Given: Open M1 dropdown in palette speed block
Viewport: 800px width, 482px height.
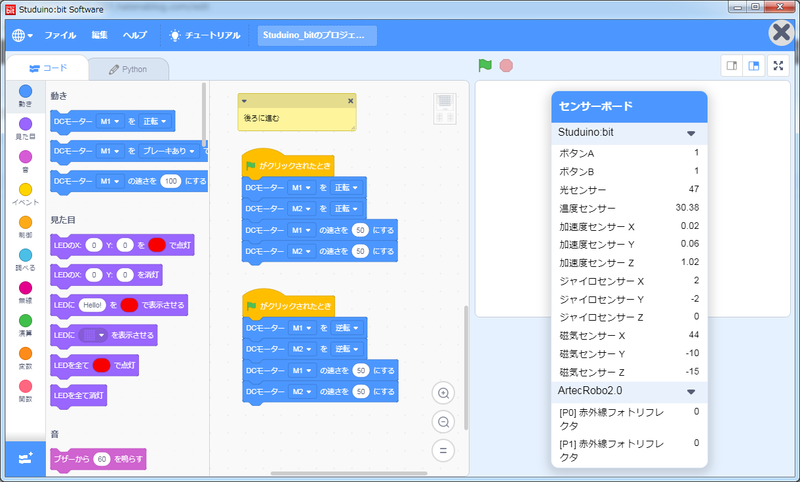Looking at the screenshot, I should [110, 181].
